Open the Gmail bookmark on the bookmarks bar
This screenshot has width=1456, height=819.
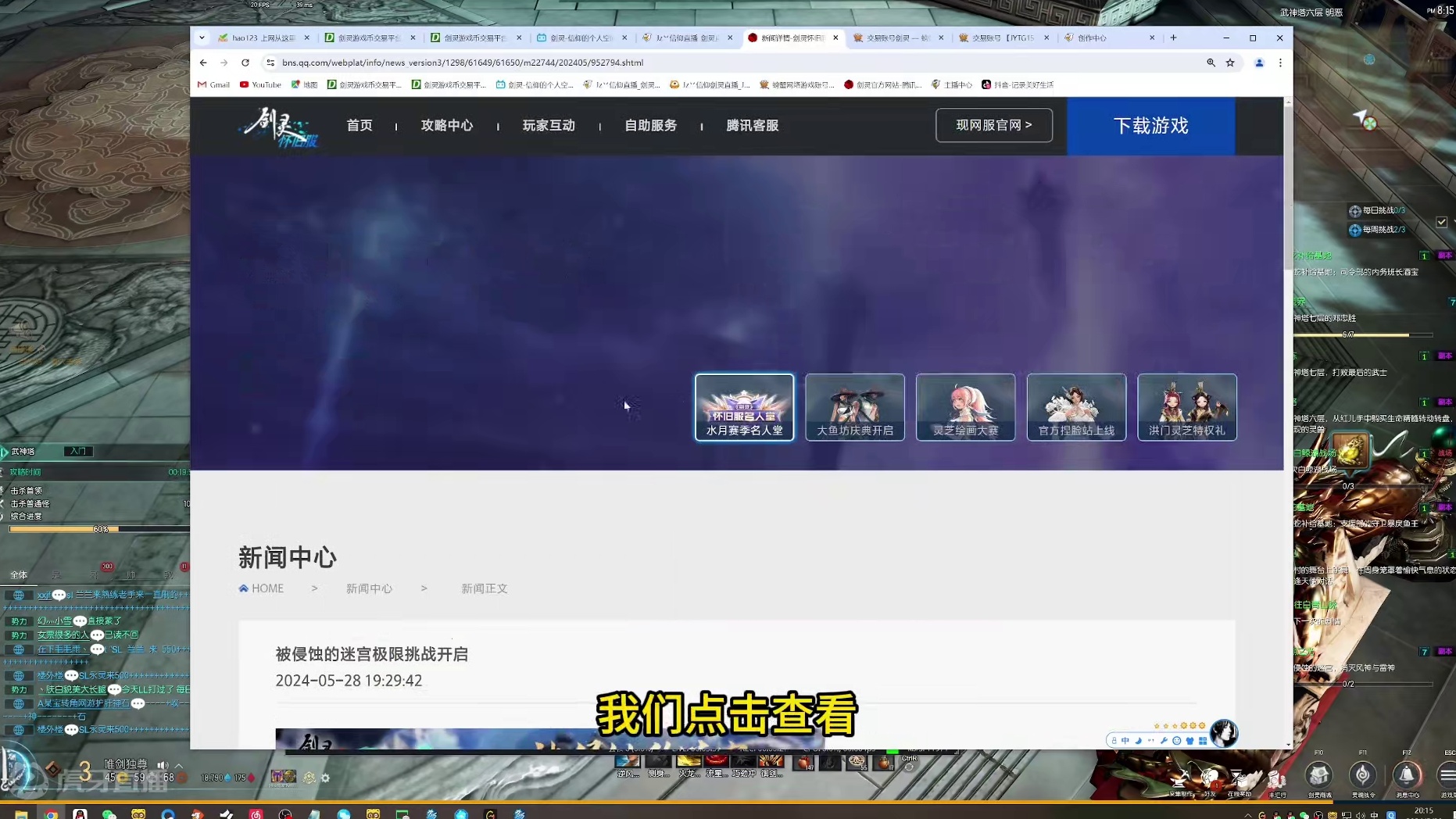click(213, 84)
